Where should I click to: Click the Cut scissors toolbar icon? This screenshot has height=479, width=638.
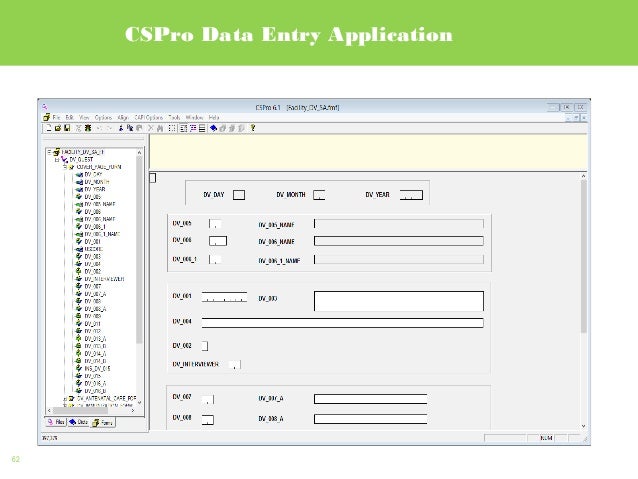(x=79, y=128)
